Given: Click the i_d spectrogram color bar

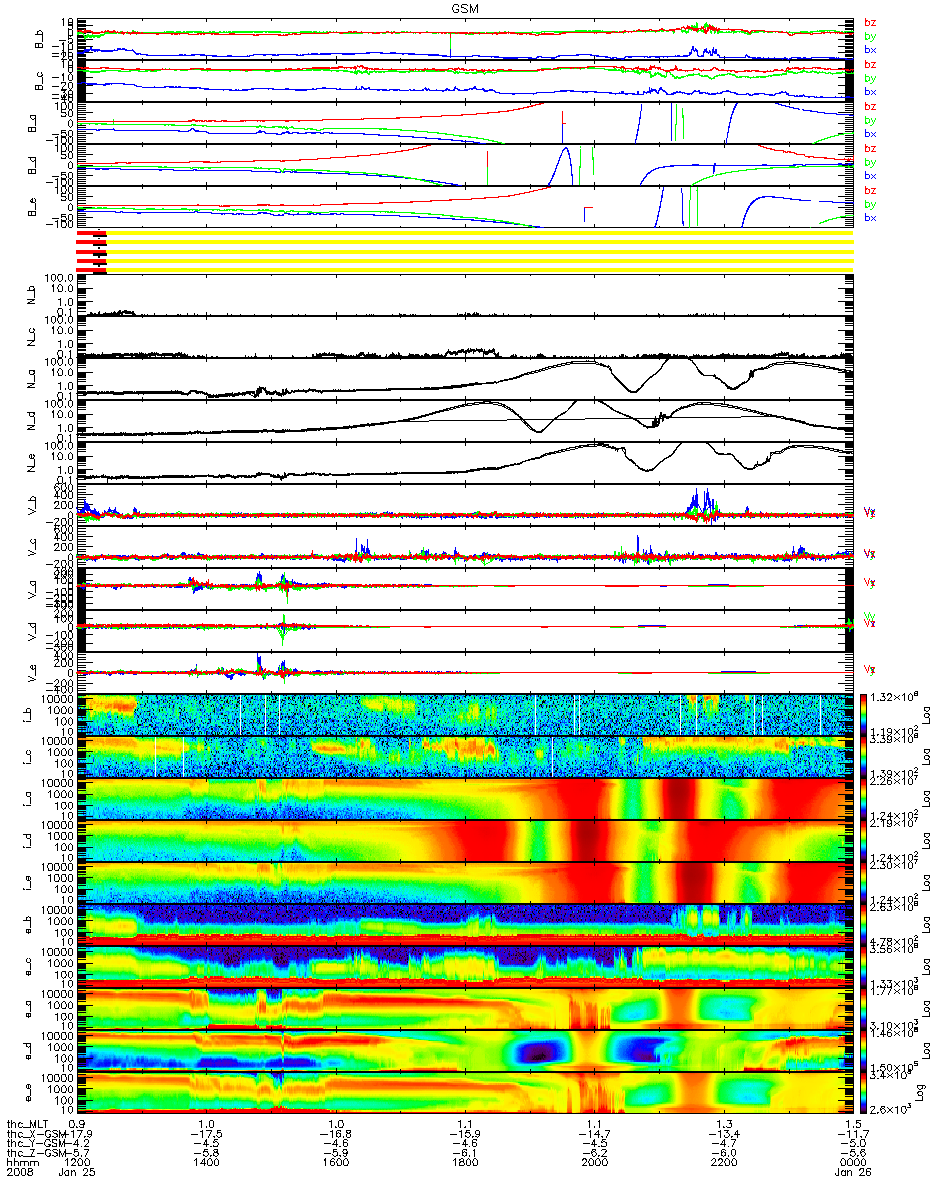Looking at the screenshot, I should coord(864,841).
